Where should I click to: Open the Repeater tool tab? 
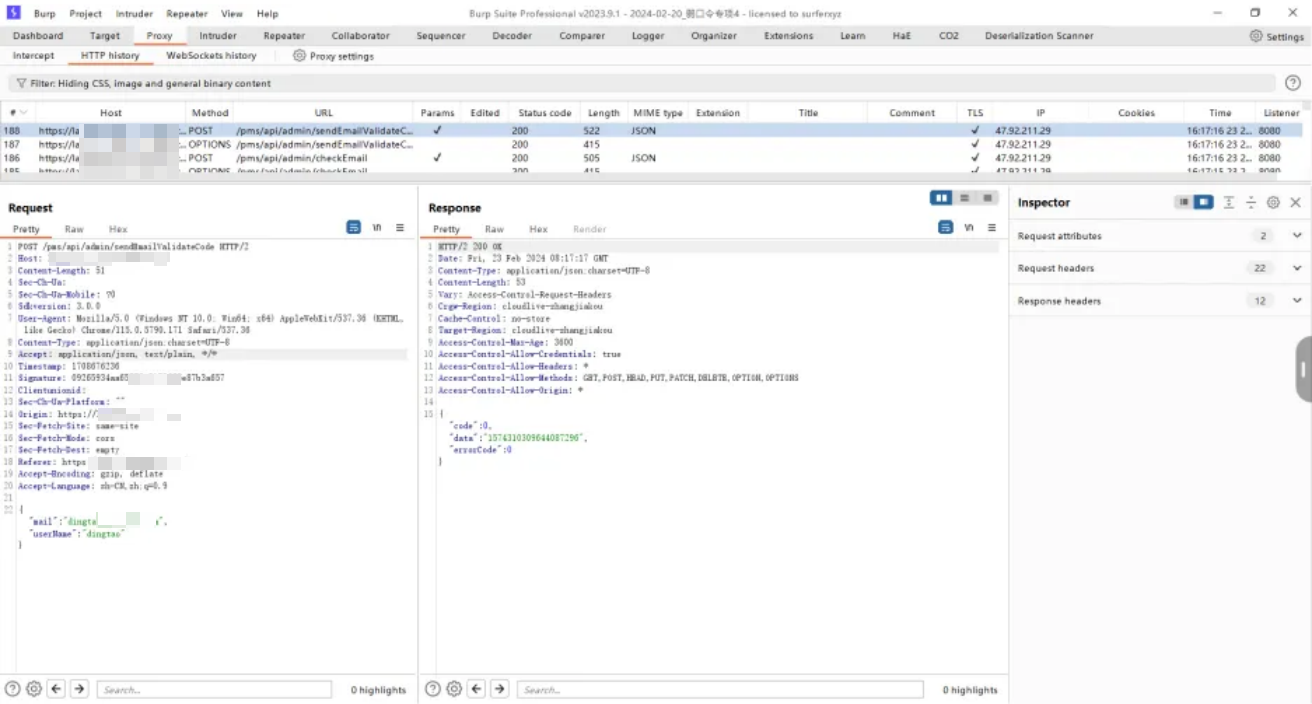[284, 36]
